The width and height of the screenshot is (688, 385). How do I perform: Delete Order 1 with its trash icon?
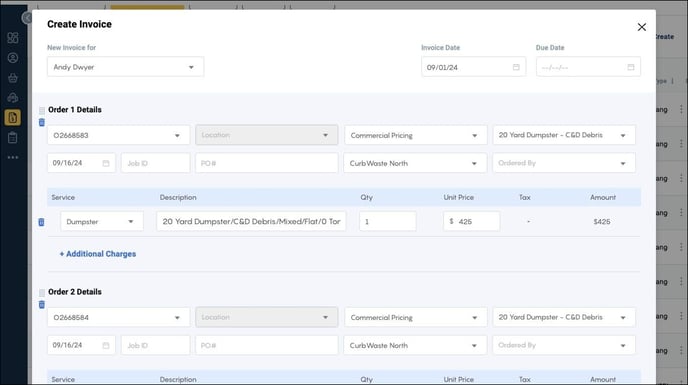[x=42, y=122]
